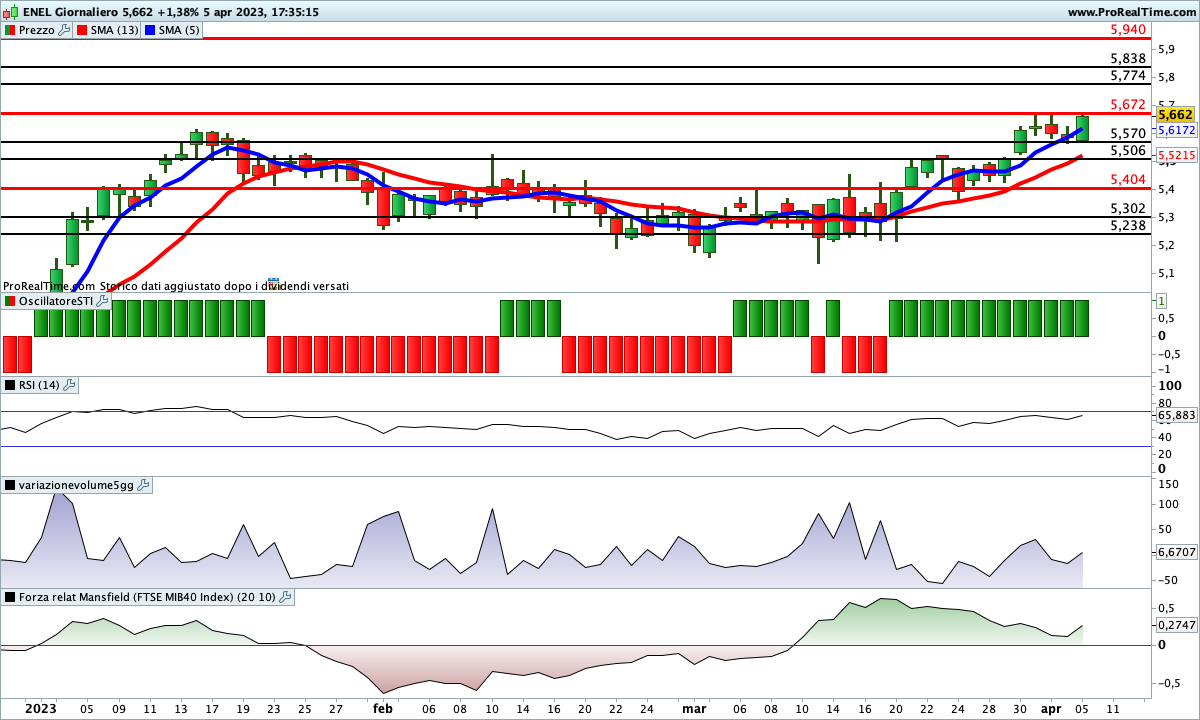Click the level label 5,570
The width and height of the screenshot is (1200, 720).
pos(1128,133)
